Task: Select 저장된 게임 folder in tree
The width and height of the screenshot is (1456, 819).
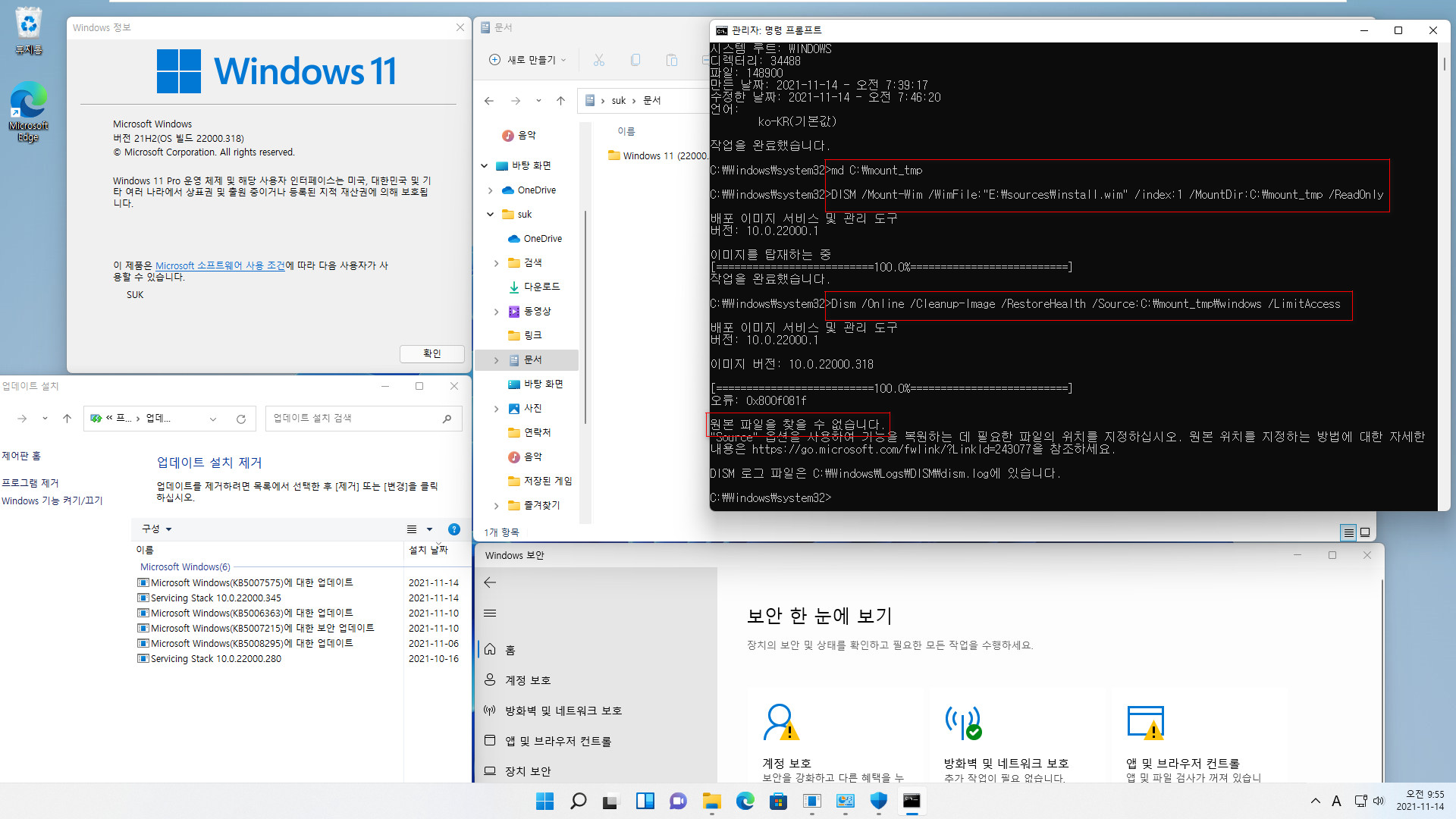Action: point(540,481)
